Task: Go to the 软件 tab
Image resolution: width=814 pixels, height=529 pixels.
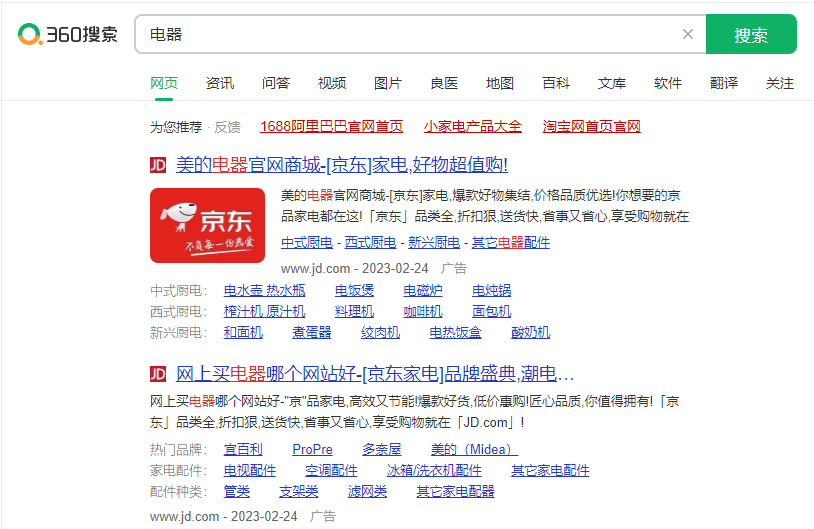Action: pyautogui.click(x=668, y=83)
